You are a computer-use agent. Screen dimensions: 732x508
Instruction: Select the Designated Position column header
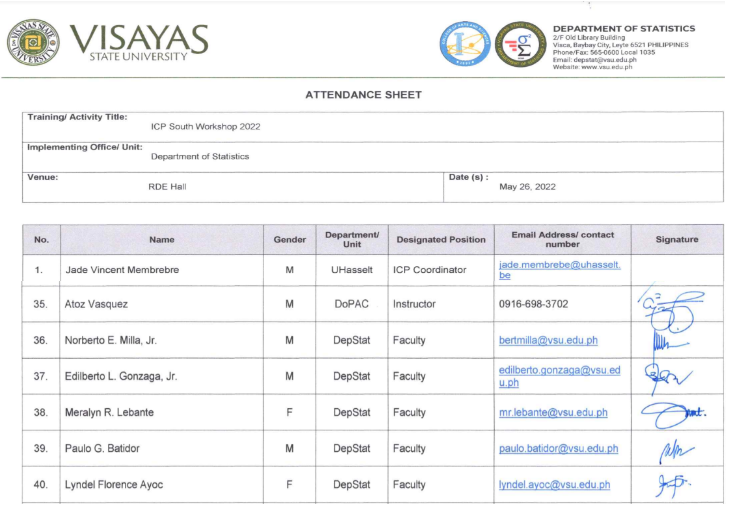pyautogui.click(x=441, y=240)
